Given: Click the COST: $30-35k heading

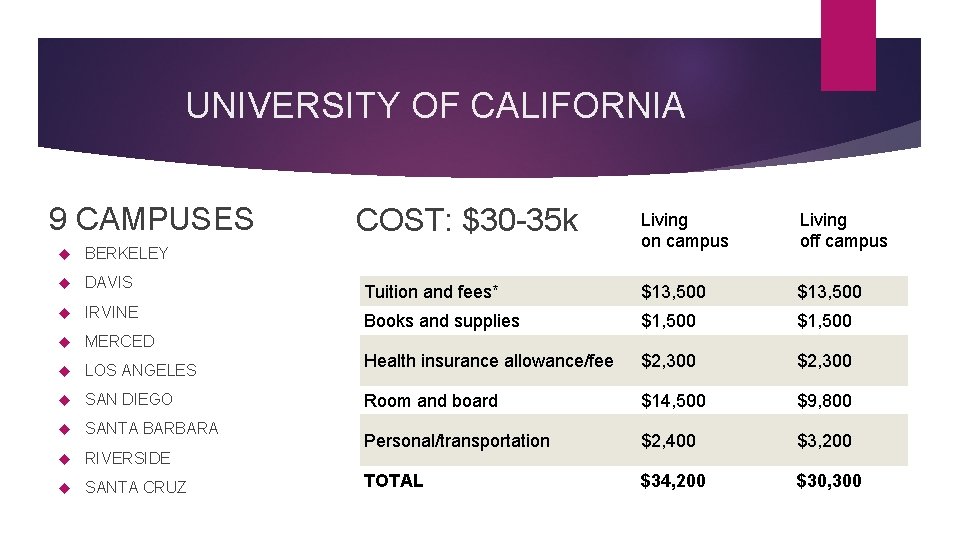Looking at the screenshot, I should click(466, 220).
